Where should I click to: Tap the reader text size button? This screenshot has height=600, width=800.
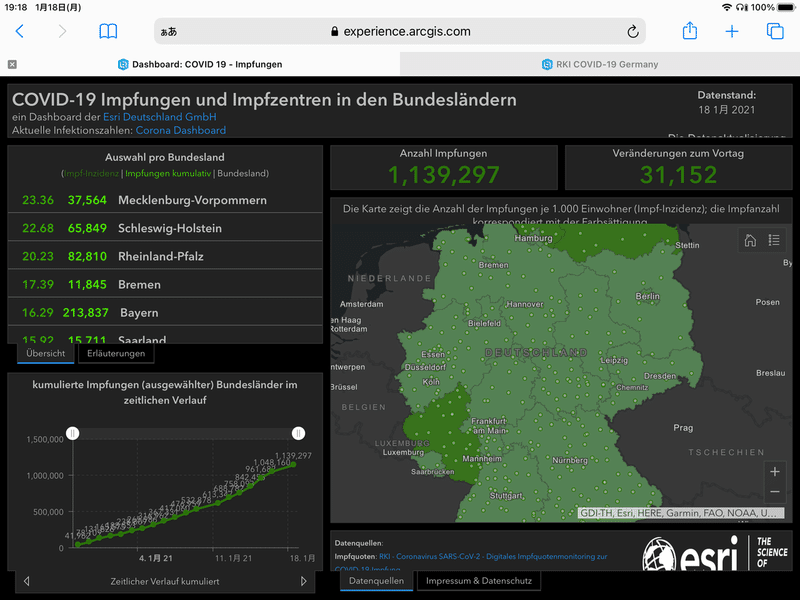(x=169, y=32)
